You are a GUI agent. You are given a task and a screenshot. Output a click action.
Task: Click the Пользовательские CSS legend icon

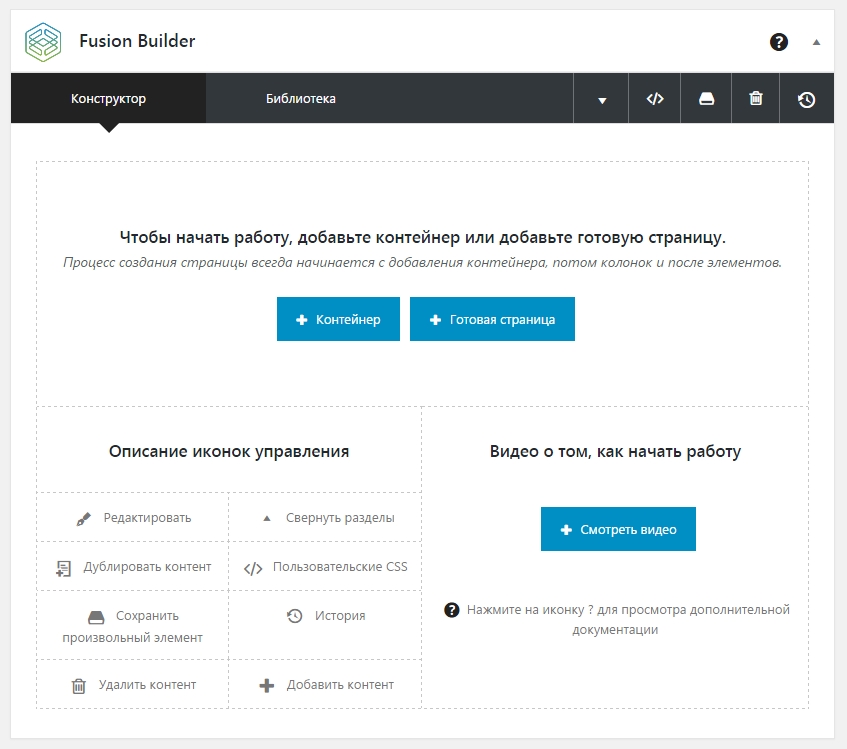[253, 568]
